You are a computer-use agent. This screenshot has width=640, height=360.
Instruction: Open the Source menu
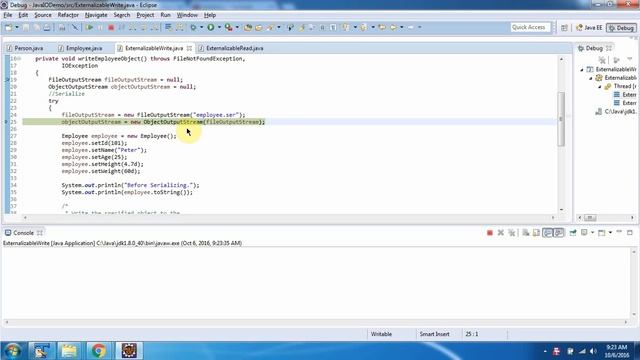(x=43, y=15)
